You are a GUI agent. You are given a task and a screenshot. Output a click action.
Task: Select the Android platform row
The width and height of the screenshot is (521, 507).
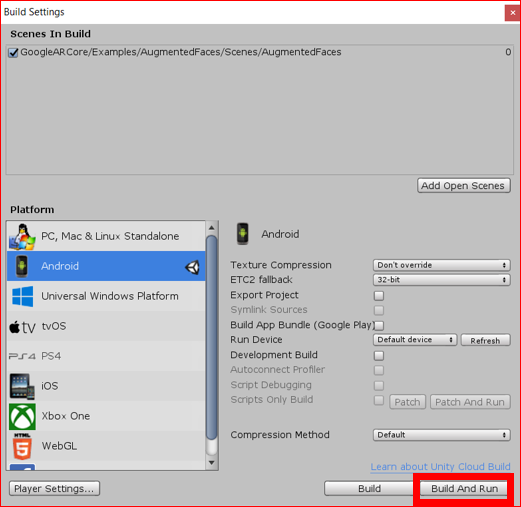tap(106, 266)
